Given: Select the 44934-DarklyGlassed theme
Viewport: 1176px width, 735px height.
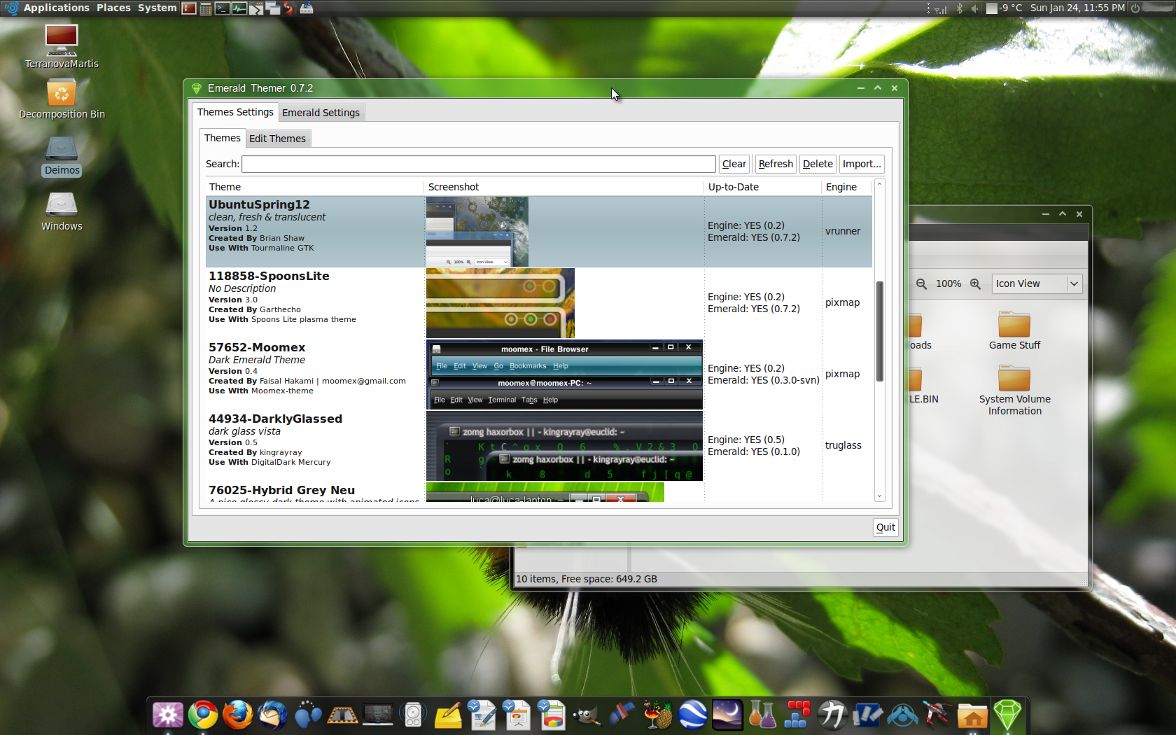Looking at the screenshot, I should [x=538, y=446].
